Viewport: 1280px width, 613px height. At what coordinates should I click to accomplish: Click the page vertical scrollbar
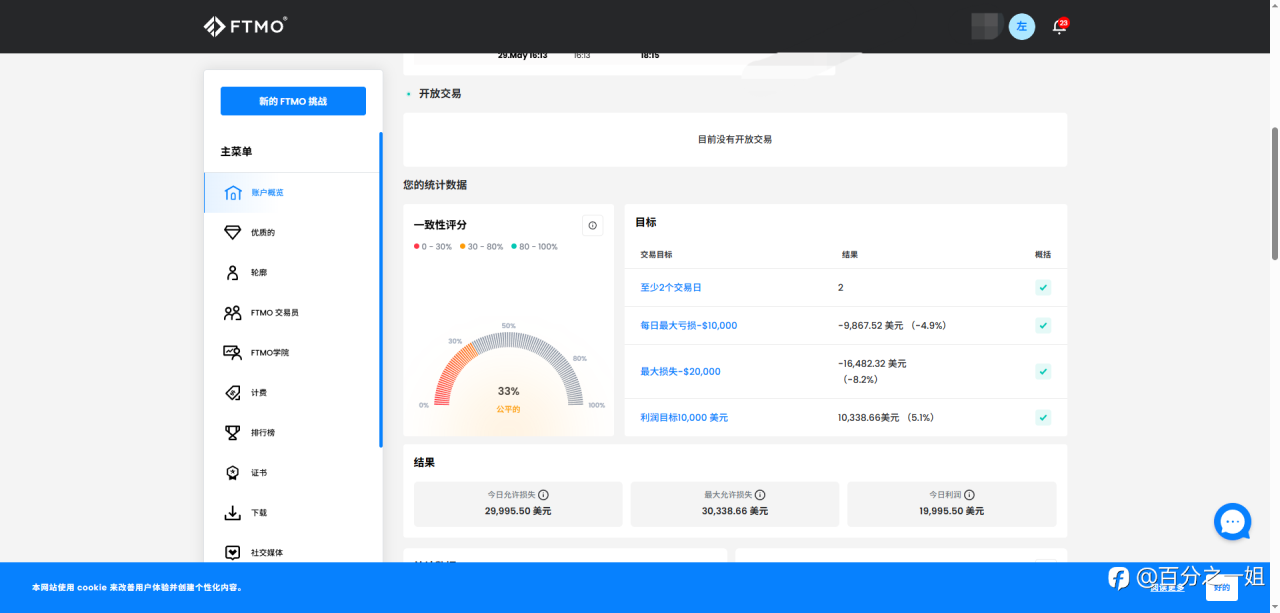1274,195
